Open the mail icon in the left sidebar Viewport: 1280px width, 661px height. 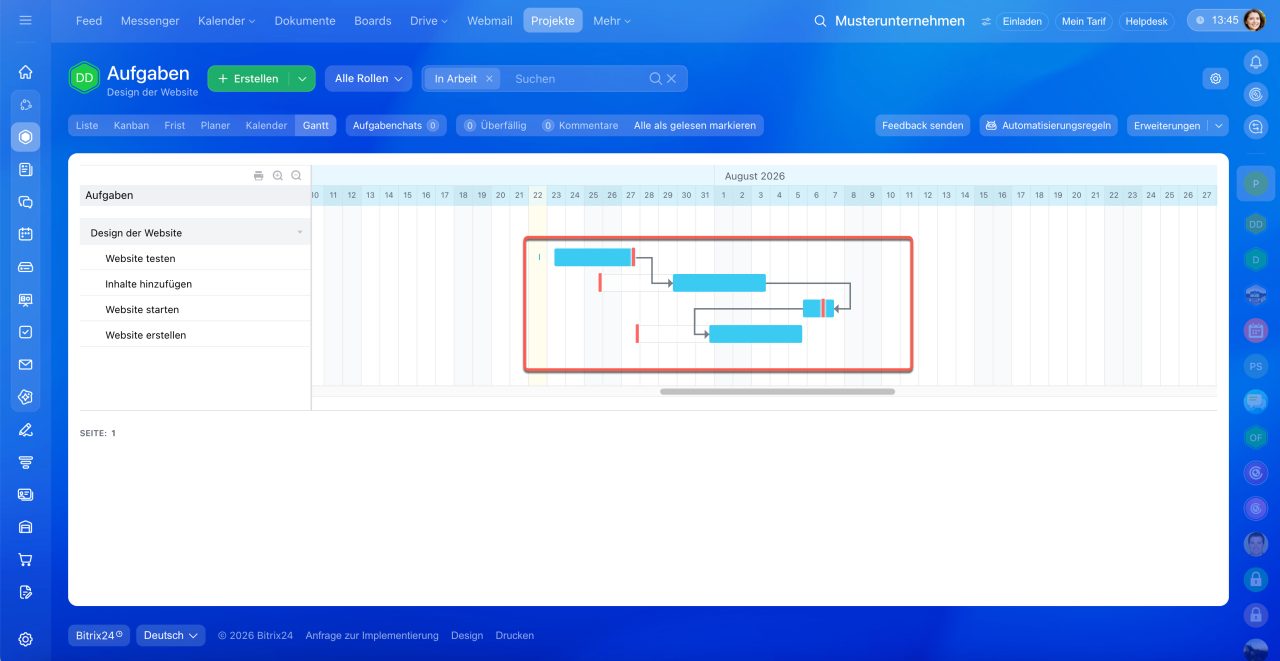pyautogui.click(x=26, y=365)
